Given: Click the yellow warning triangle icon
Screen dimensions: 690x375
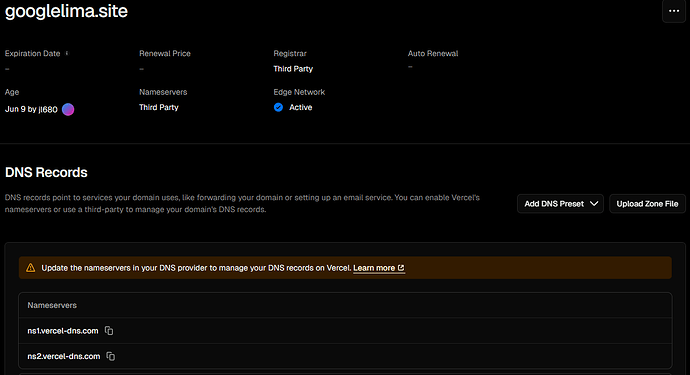Looking at the screenshot, I should 30,268.
